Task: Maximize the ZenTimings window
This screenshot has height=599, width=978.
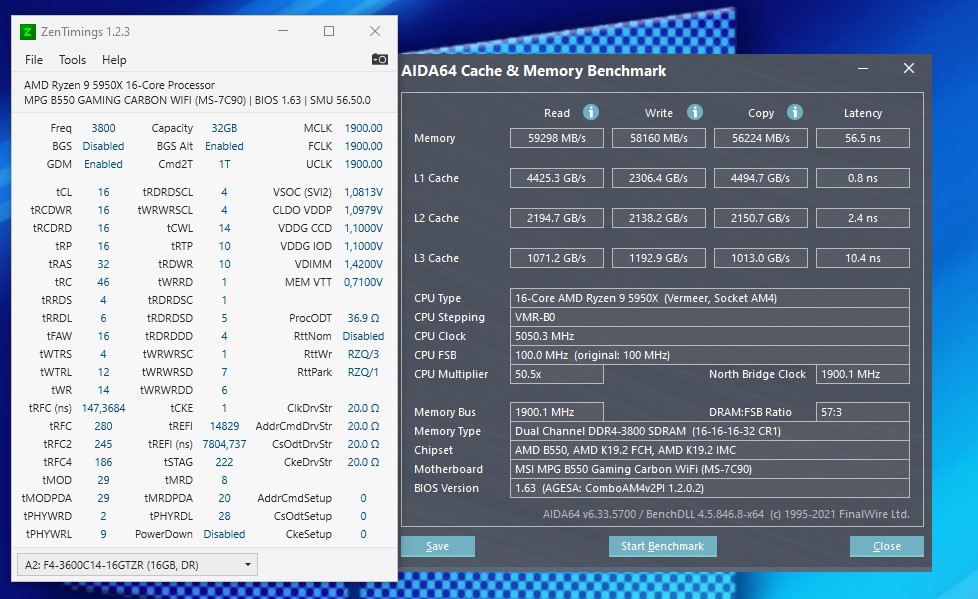Action: coord(329,31)
